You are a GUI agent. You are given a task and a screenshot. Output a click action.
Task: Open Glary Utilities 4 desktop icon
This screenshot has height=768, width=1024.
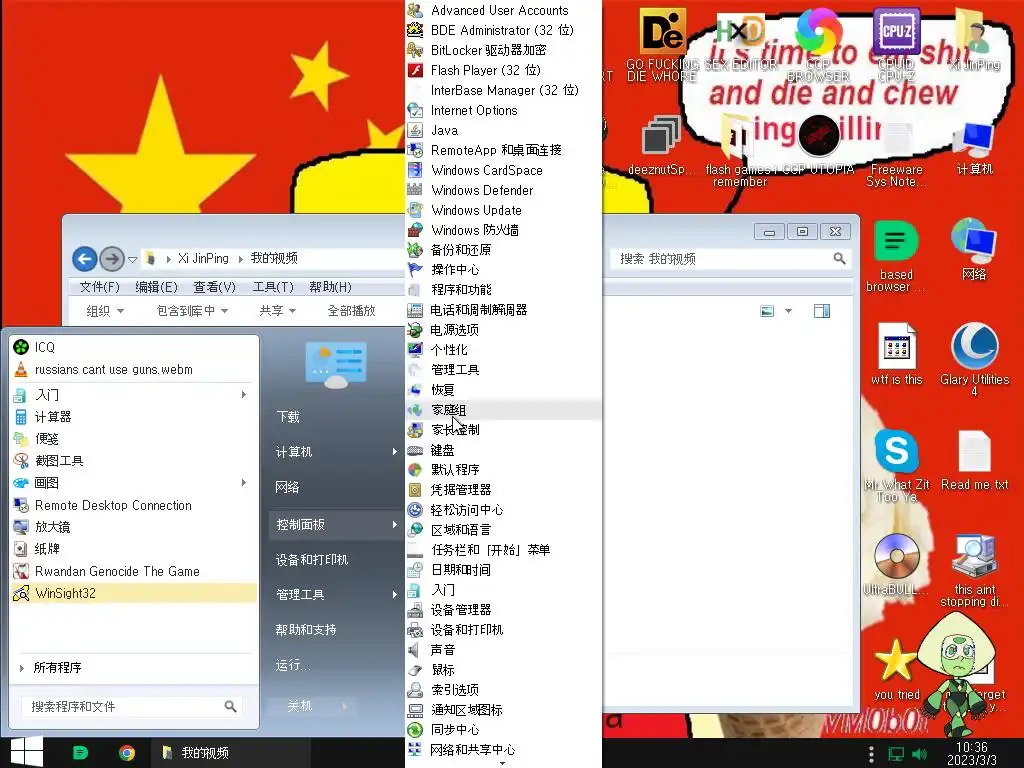pyautogui.click(x=974, y=359)
